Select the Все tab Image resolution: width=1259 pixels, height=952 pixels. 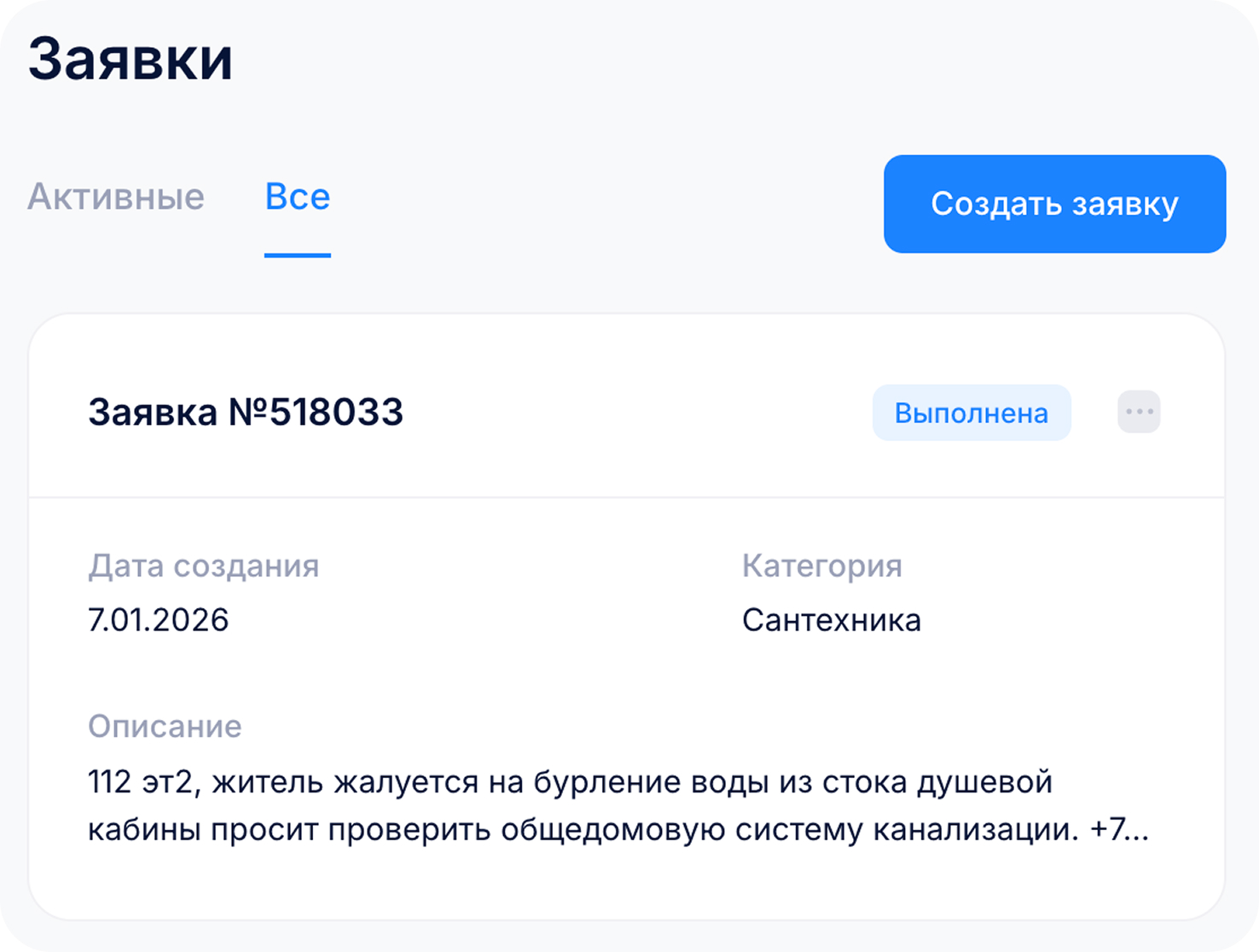click(298, 197)
